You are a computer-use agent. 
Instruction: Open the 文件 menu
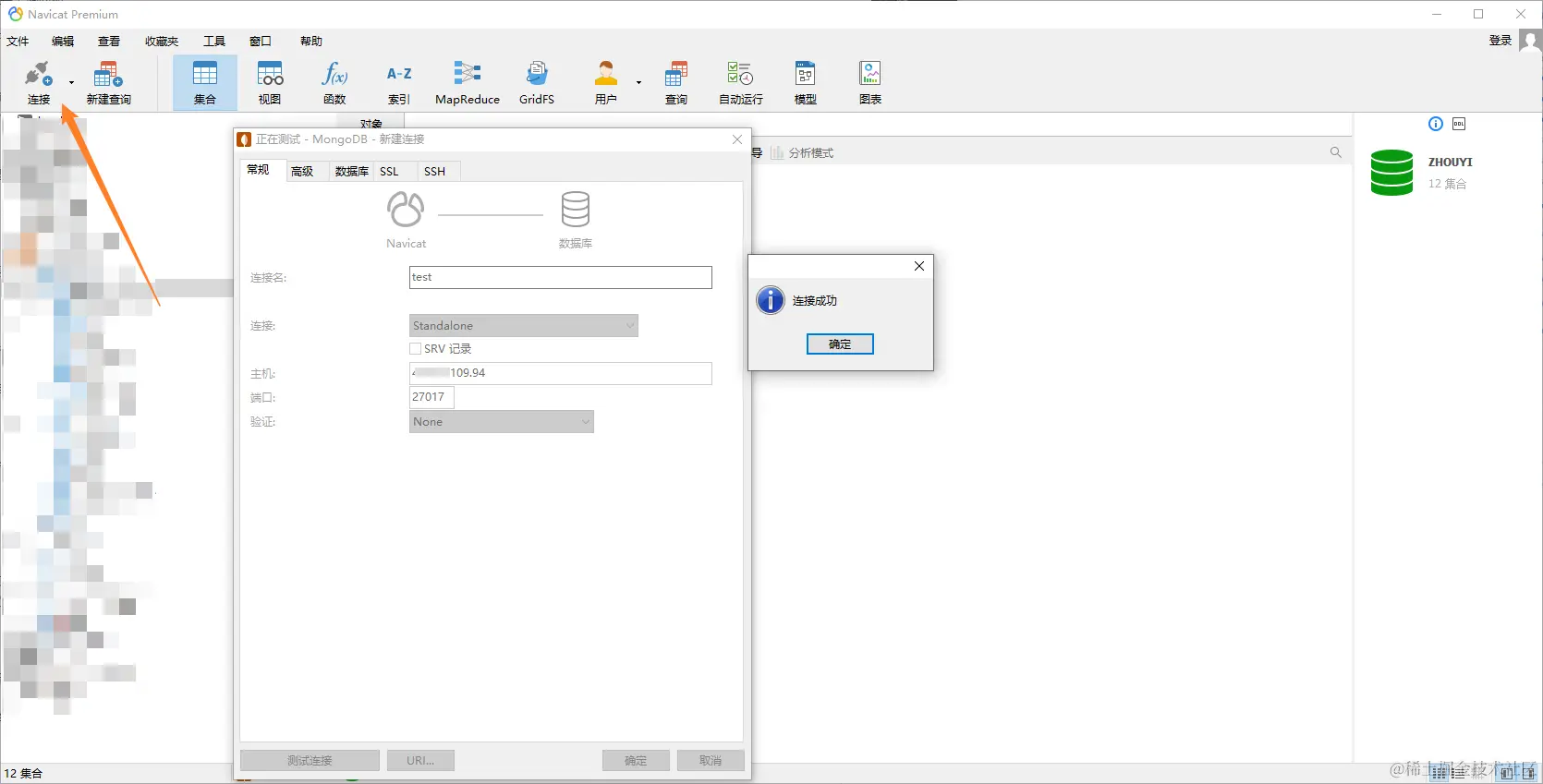[18, 42]
